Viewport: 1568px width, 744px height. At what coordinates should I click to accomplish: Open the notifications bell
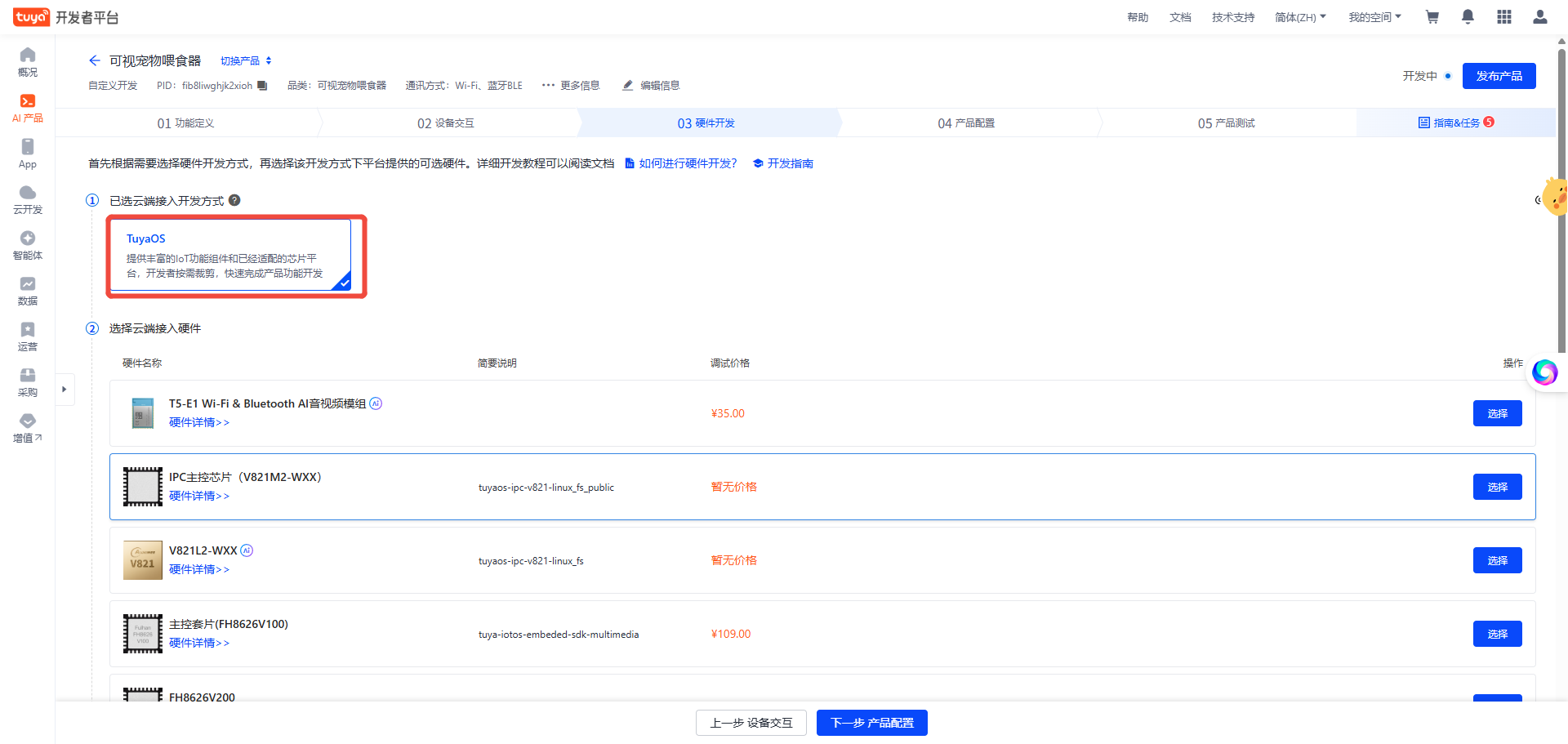[x=1468, y=17]
